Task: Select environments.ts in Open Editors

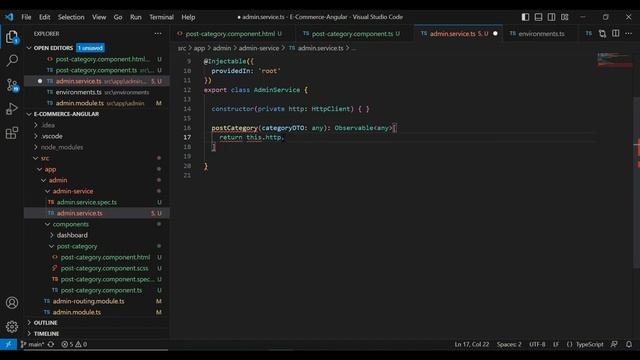Action: (x=97, y=92)
